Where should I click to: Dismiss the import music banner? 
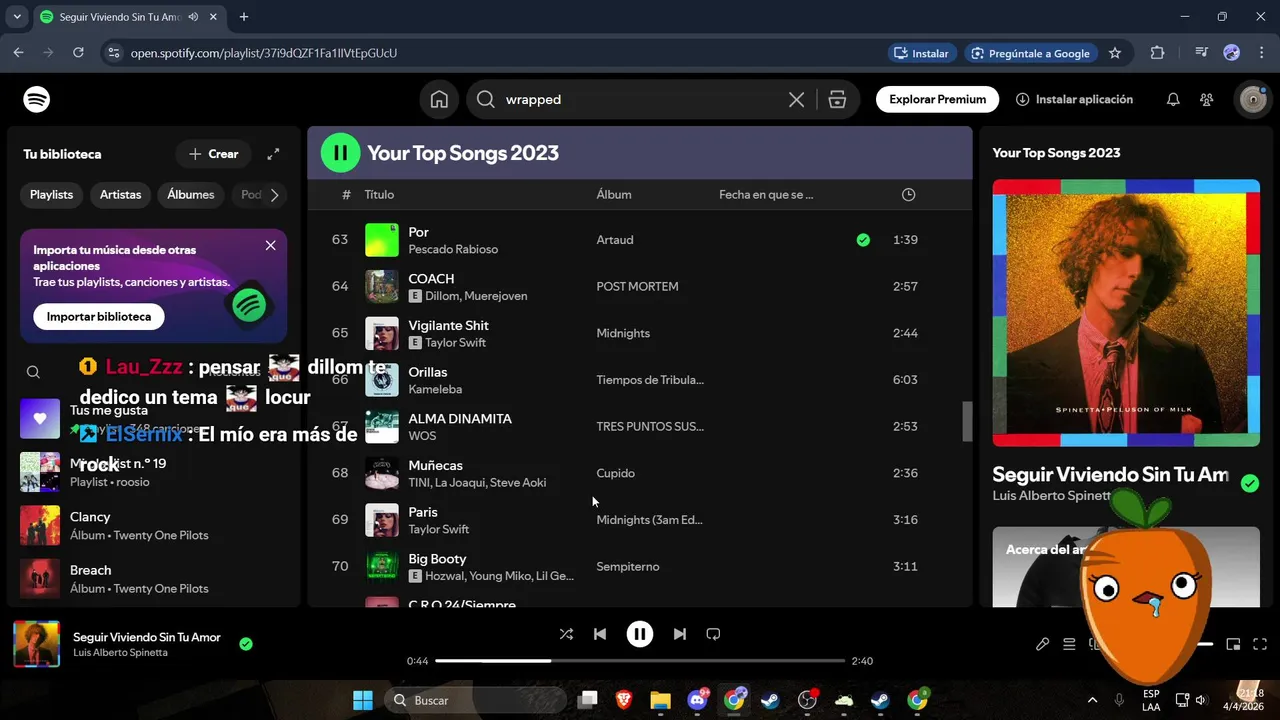pyautogui.click(x=270, y=245)
